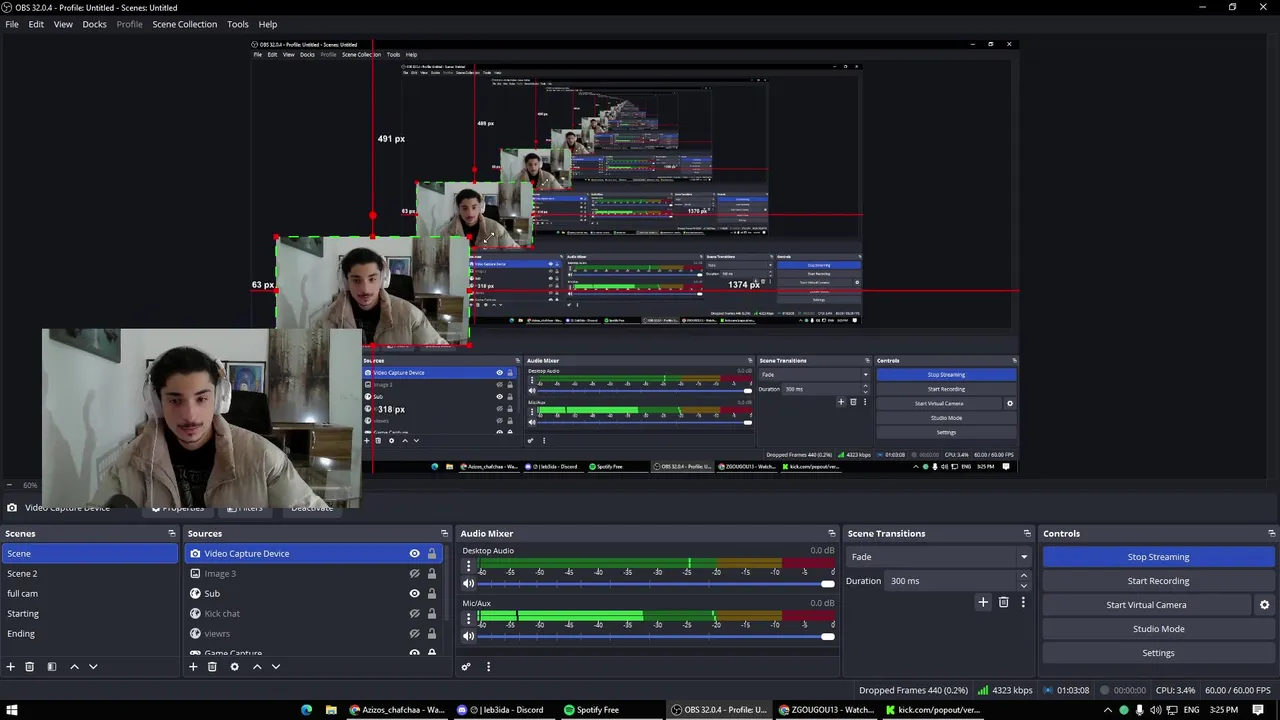Open the Edit menu
The width and height of the screenshot is (1280, 720).
(x=36, y=24)
